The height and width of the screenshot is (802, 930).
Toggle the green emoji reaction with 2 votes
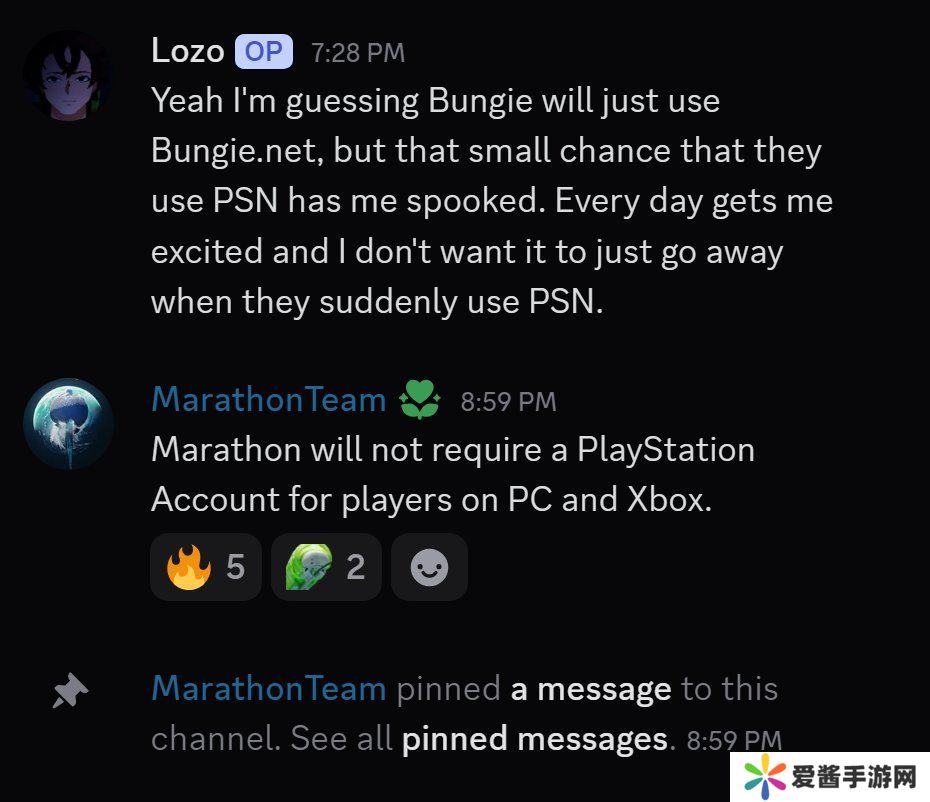[x=326, y=567]
